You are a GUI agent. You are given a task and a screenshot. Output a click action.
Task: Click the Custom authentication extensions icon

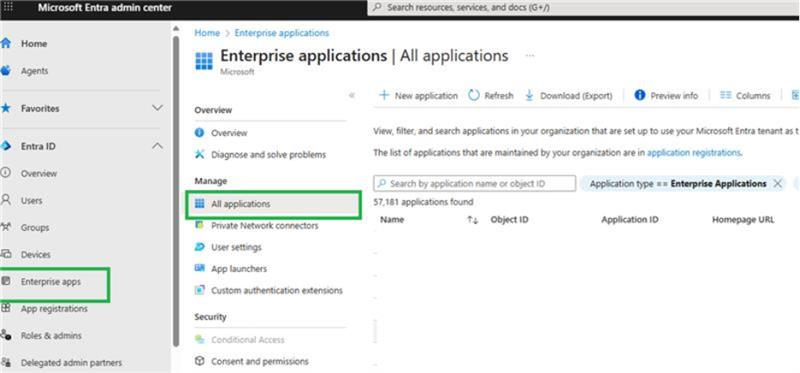pos(199,290)
